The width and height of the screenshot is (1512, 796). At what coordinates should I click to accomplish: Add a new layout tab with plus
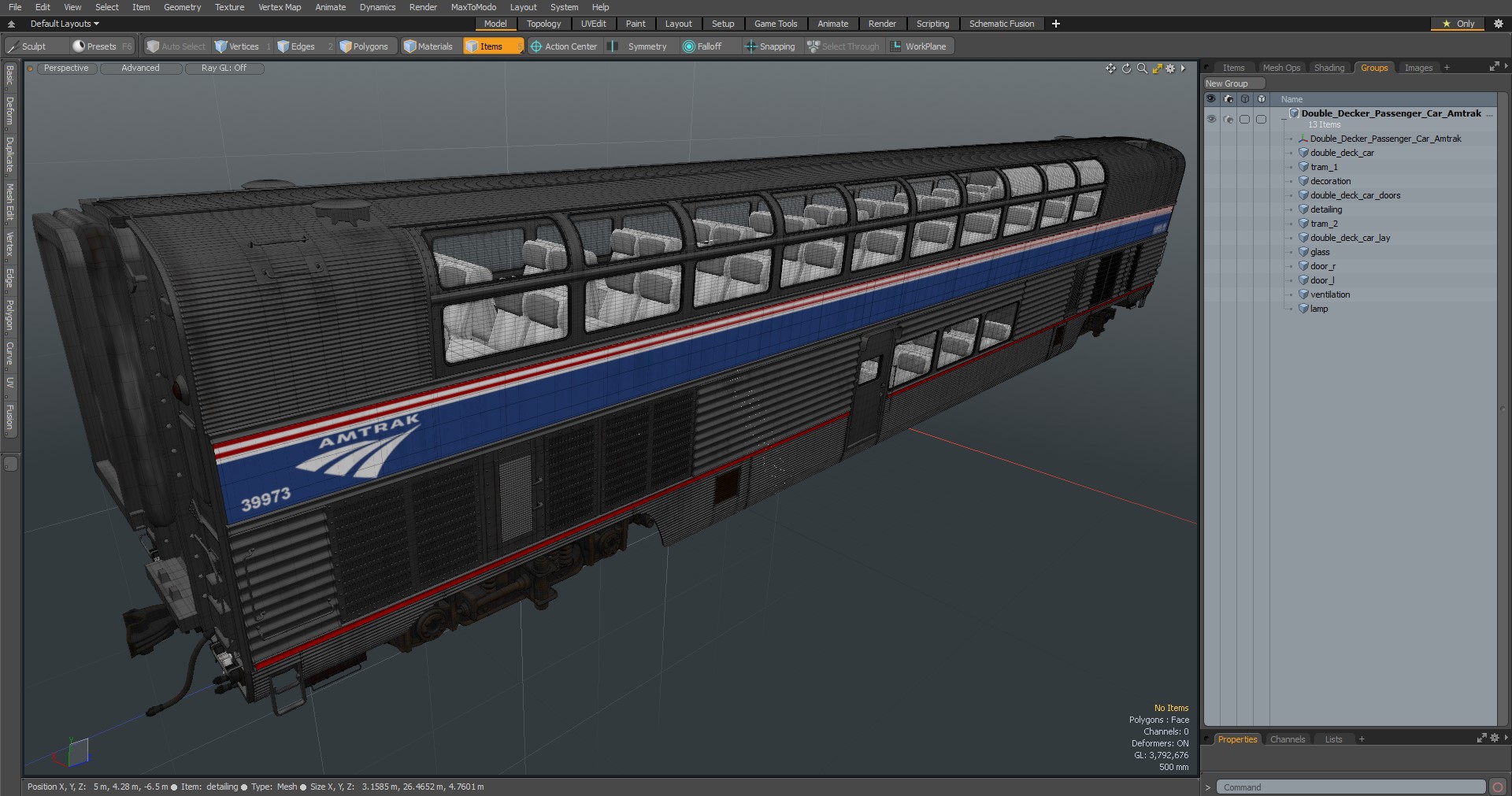(1056, 24)
